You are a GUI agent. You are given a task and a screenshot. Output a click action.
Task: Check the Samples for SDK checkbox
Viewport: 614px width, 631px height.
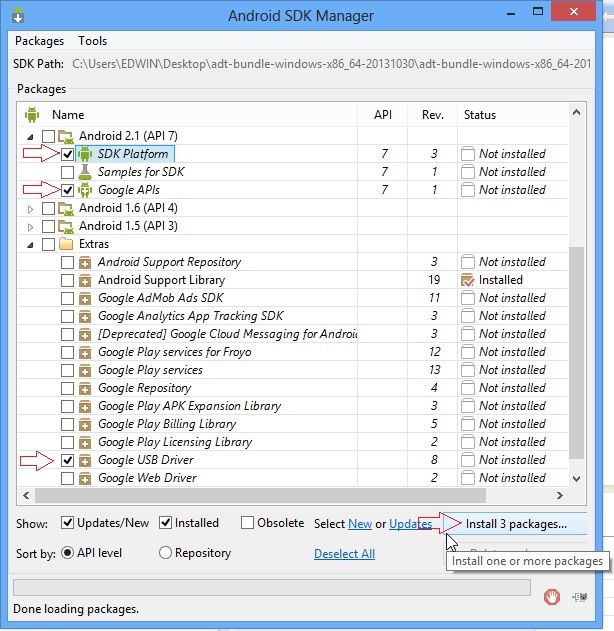pyautogui.click(x=67, y=172)
